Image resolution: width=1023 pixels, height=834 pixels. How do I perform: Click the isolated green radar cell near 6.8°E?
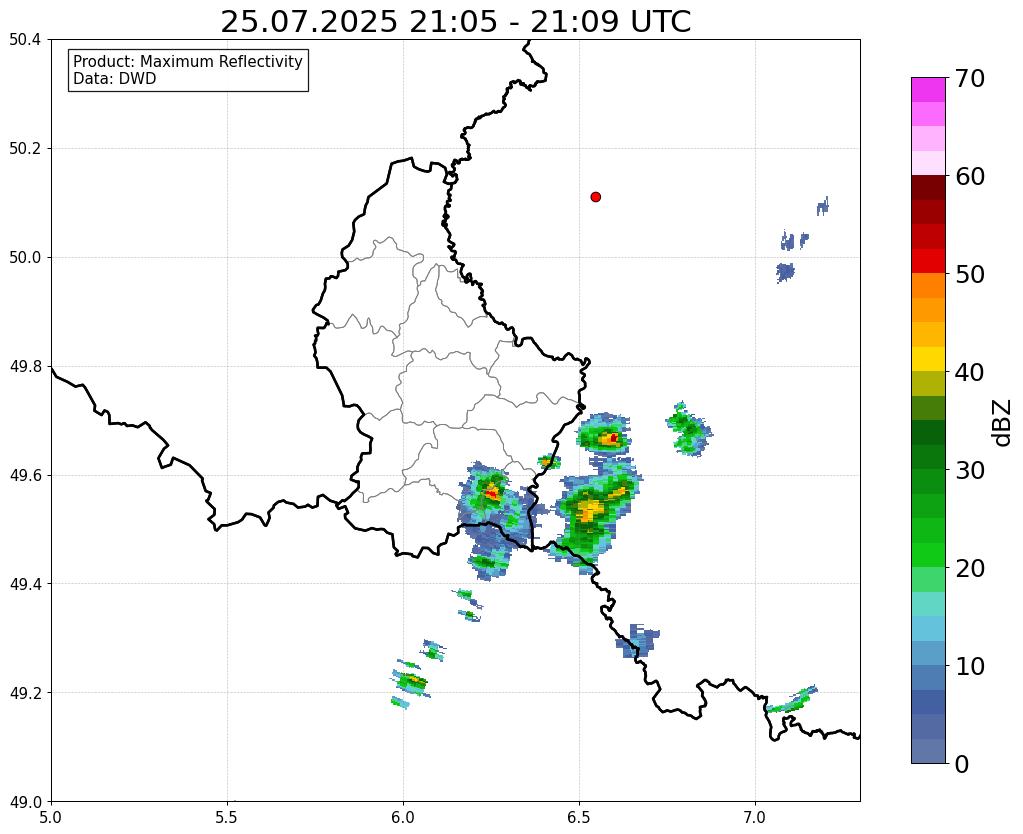tap(689, 429)
